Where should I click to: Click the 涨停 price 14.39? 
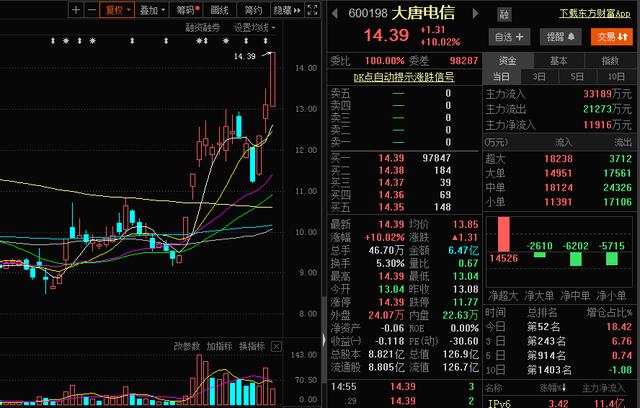click(x=391, y=302)
